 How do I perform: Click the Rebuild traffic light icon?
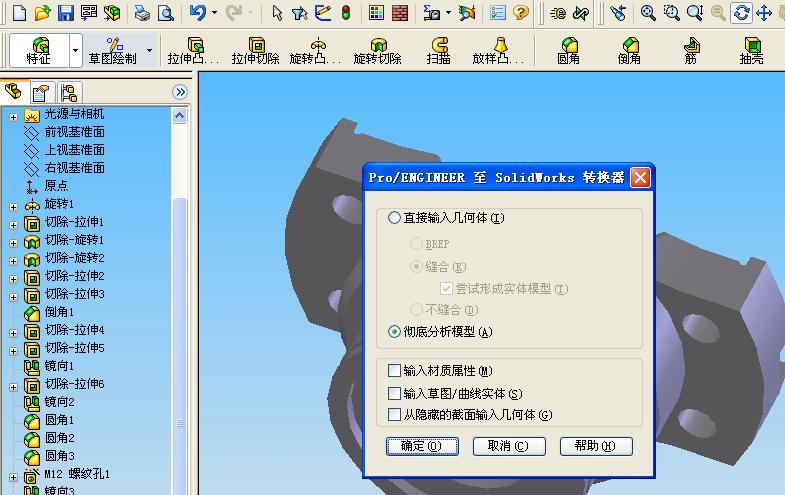346,13
